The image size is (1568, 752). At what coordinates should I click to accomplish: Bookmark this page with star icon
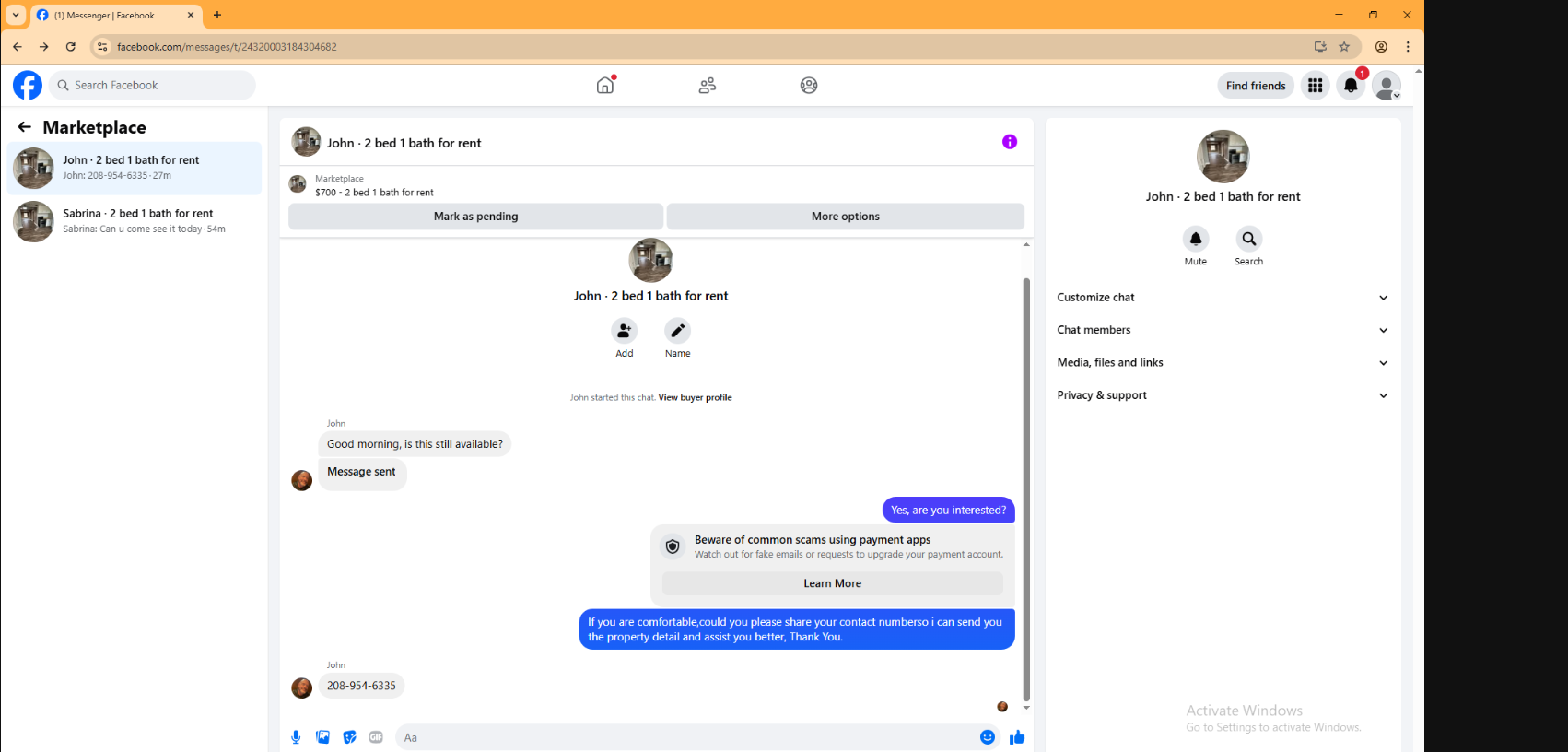click(x=1344, y=47)
